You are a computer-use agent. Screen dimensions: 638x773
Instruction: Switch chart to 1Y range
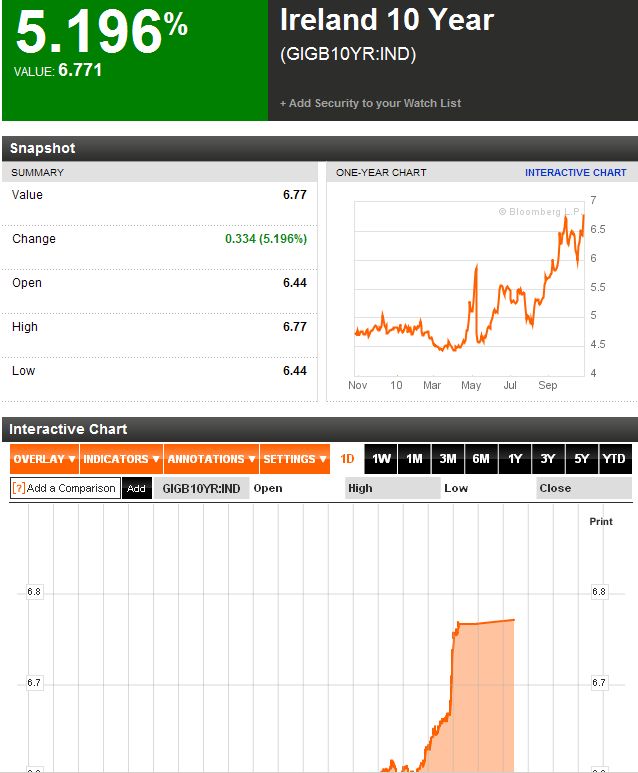click(x=515, y=459)
